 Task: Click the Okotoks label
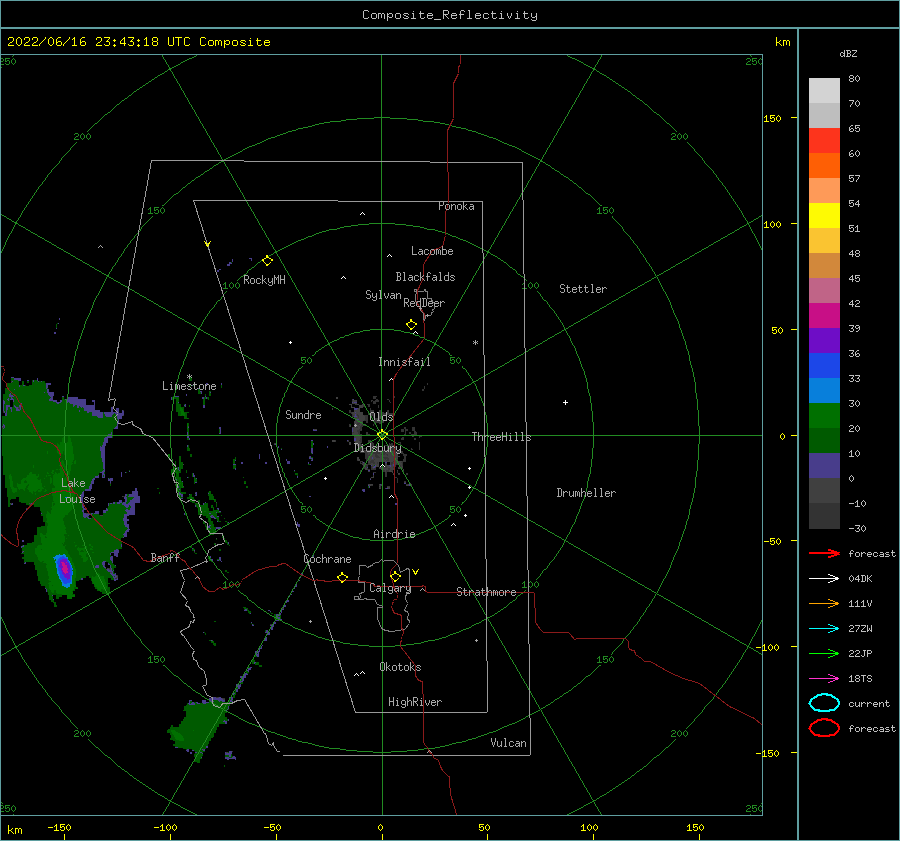400,667
